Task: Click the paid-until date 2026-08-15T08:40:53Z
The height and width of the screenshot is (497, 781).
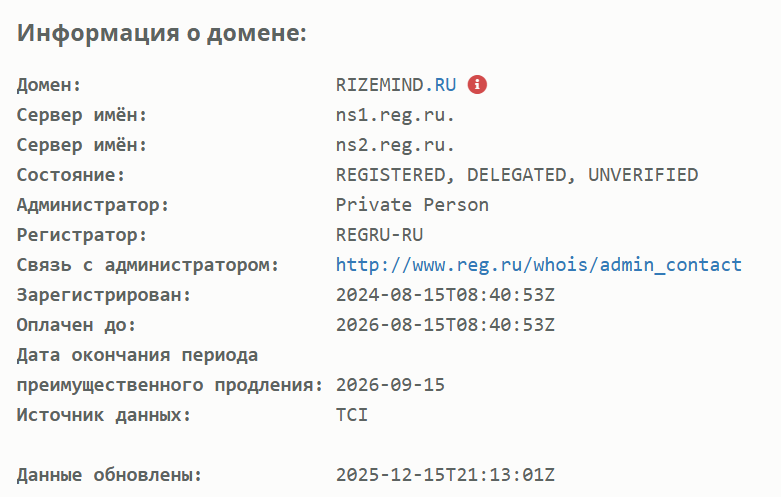Action: click(x=445, y=325)
